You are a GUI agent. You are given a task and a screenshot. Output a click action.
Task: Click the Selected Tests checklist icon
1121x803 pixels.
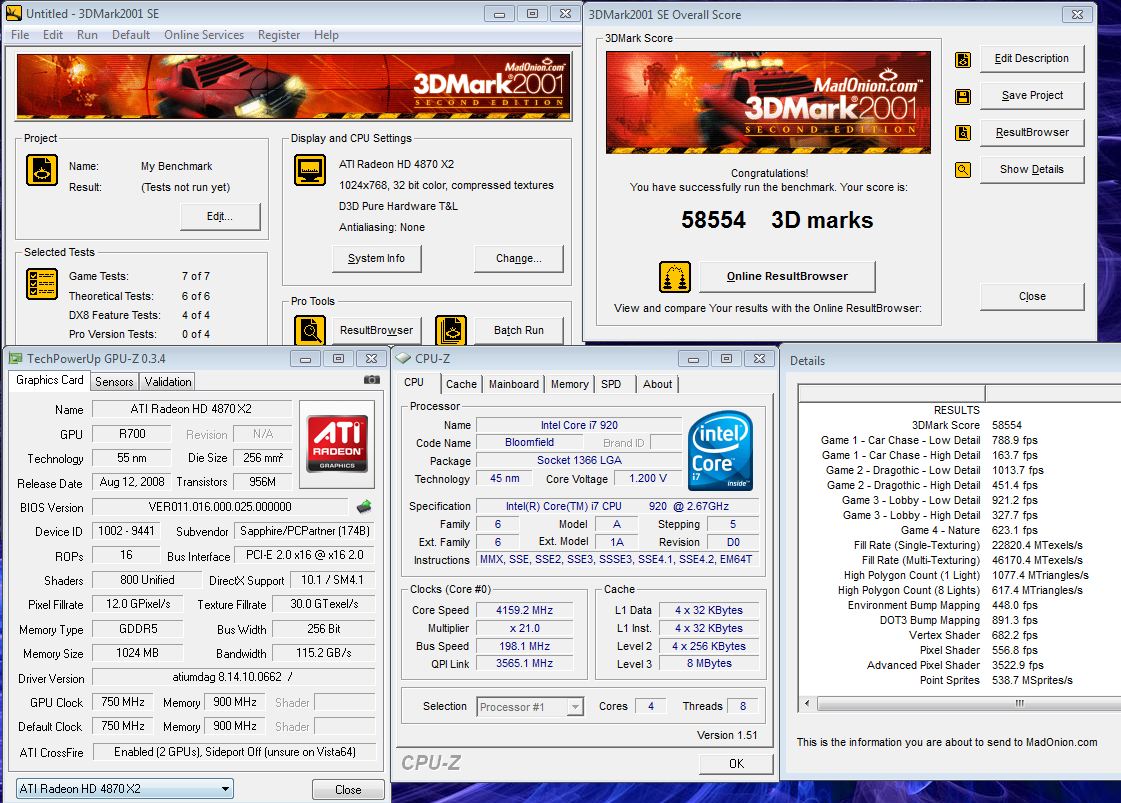point(41,284)
